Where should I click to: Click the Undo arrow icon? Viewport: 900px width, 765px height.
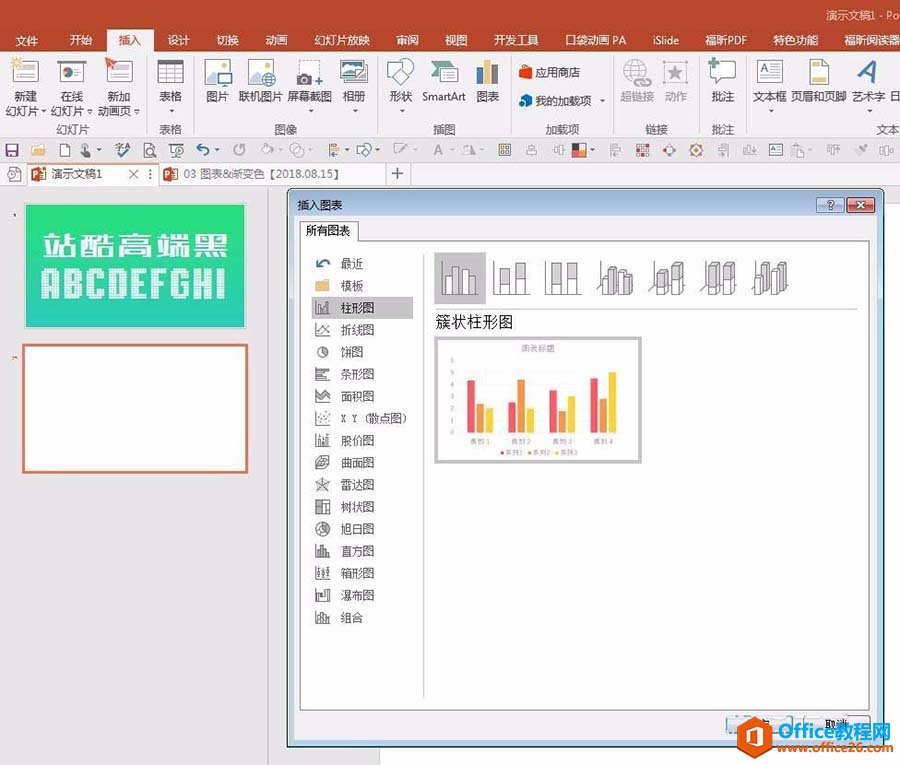pyautogui.click(x=203, y=150)
